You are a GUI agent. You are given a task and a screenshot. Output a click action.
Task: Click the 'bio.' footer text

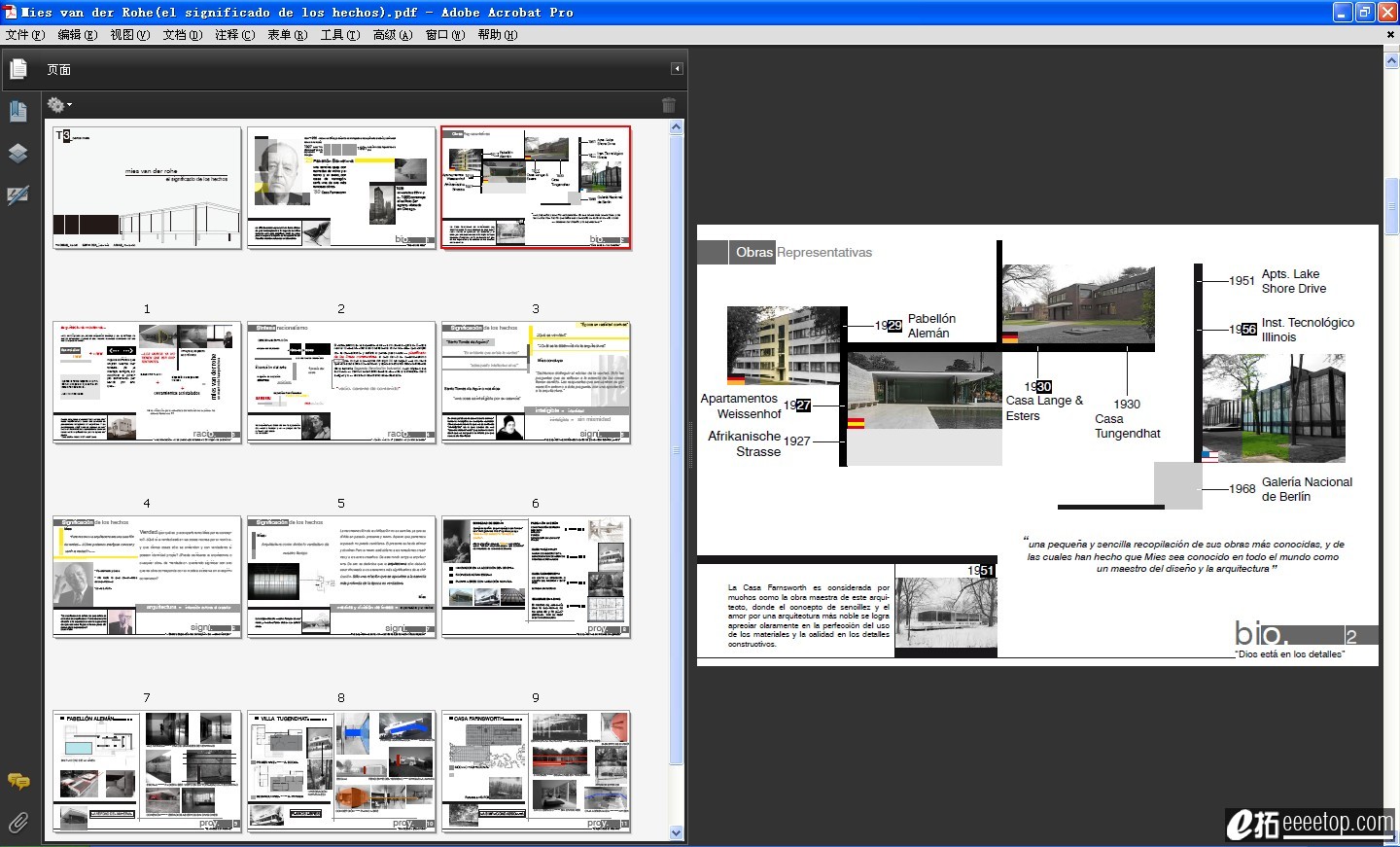pyautogui.click(x=1261, y=633)
